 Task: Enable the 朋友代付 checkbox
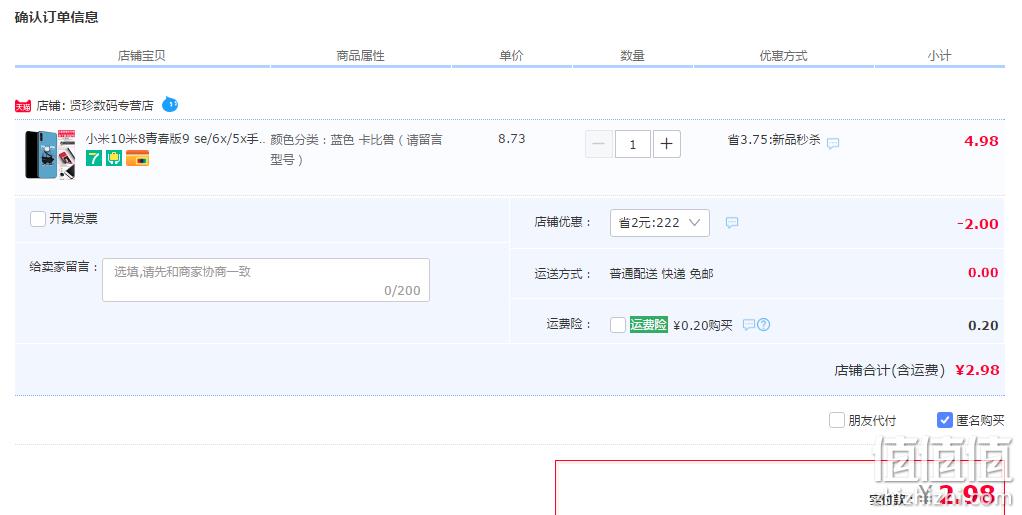pos(837,420)
